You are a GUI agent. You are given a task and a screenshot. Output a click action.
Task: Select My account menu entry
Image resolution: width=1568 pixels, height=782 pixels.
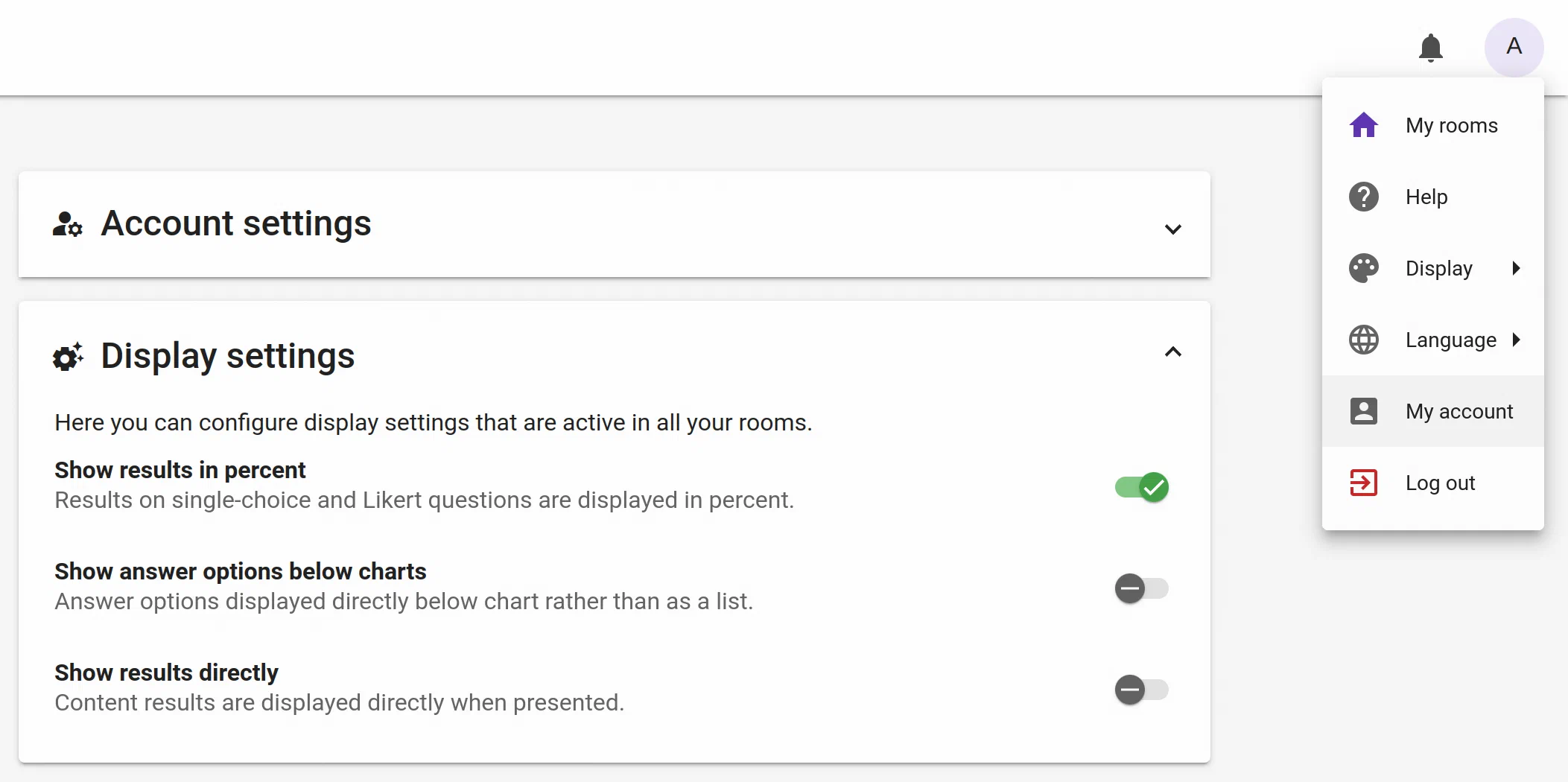(x=1459, y=411)
